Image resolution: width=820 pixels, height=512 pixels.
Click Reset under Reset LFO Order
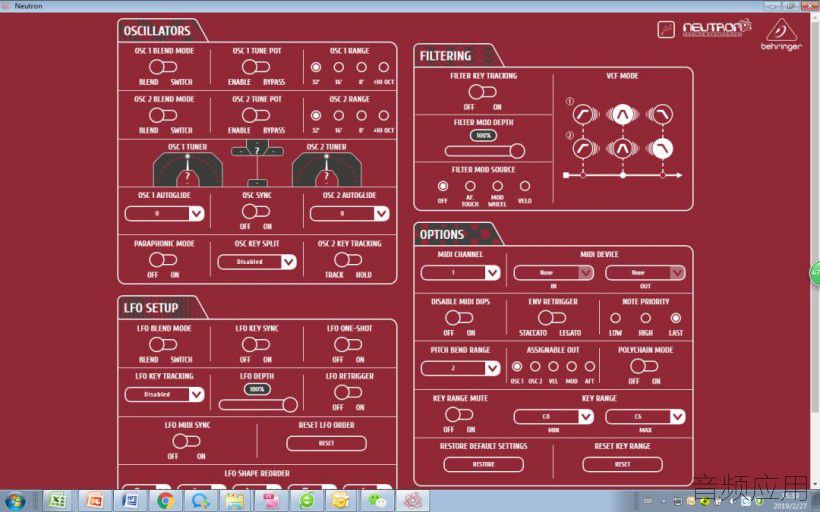coord(326,443)
